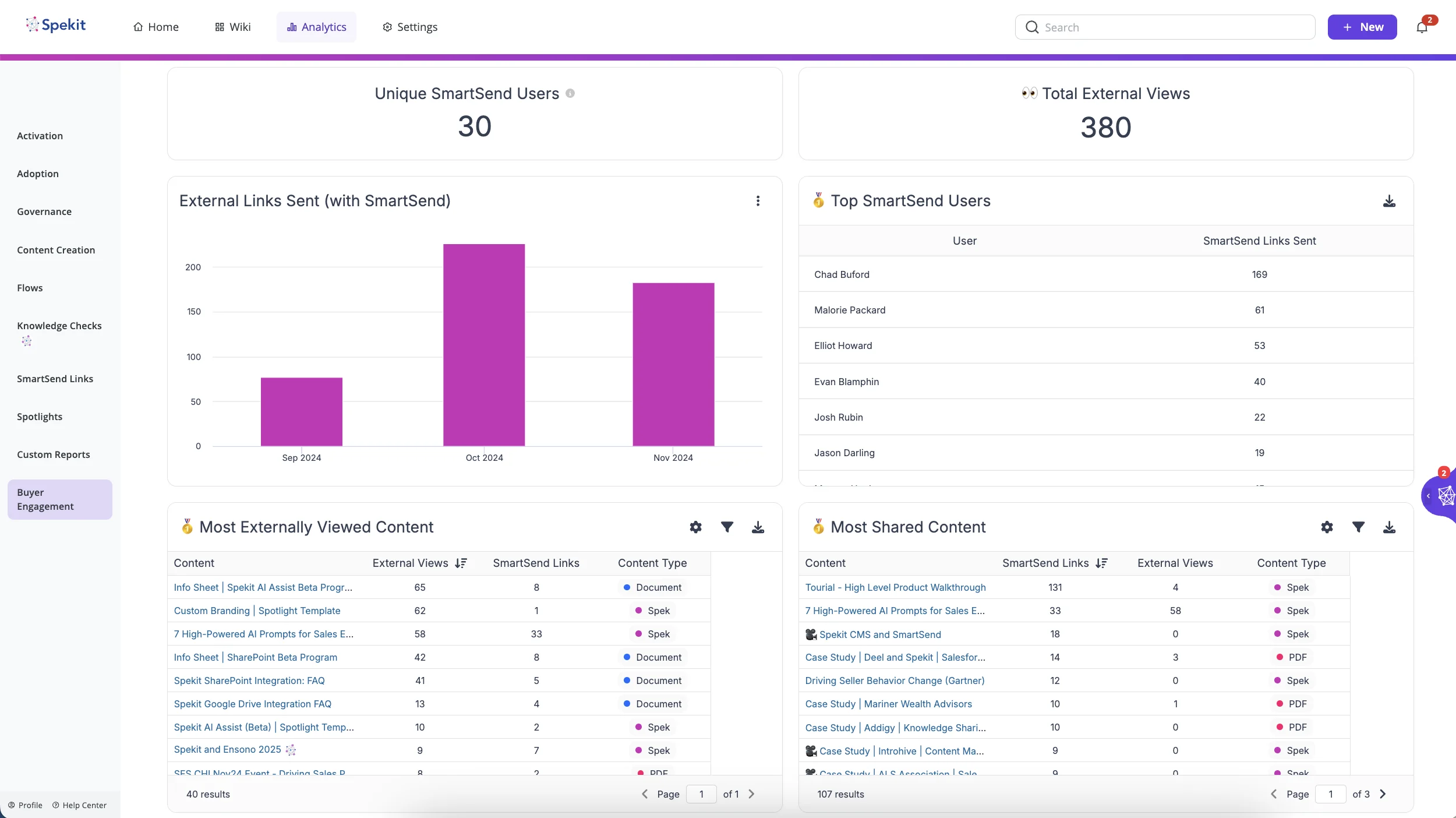Click the Nov 2024 bar in chart
The image size is (1456, 818).
point(673,365)
